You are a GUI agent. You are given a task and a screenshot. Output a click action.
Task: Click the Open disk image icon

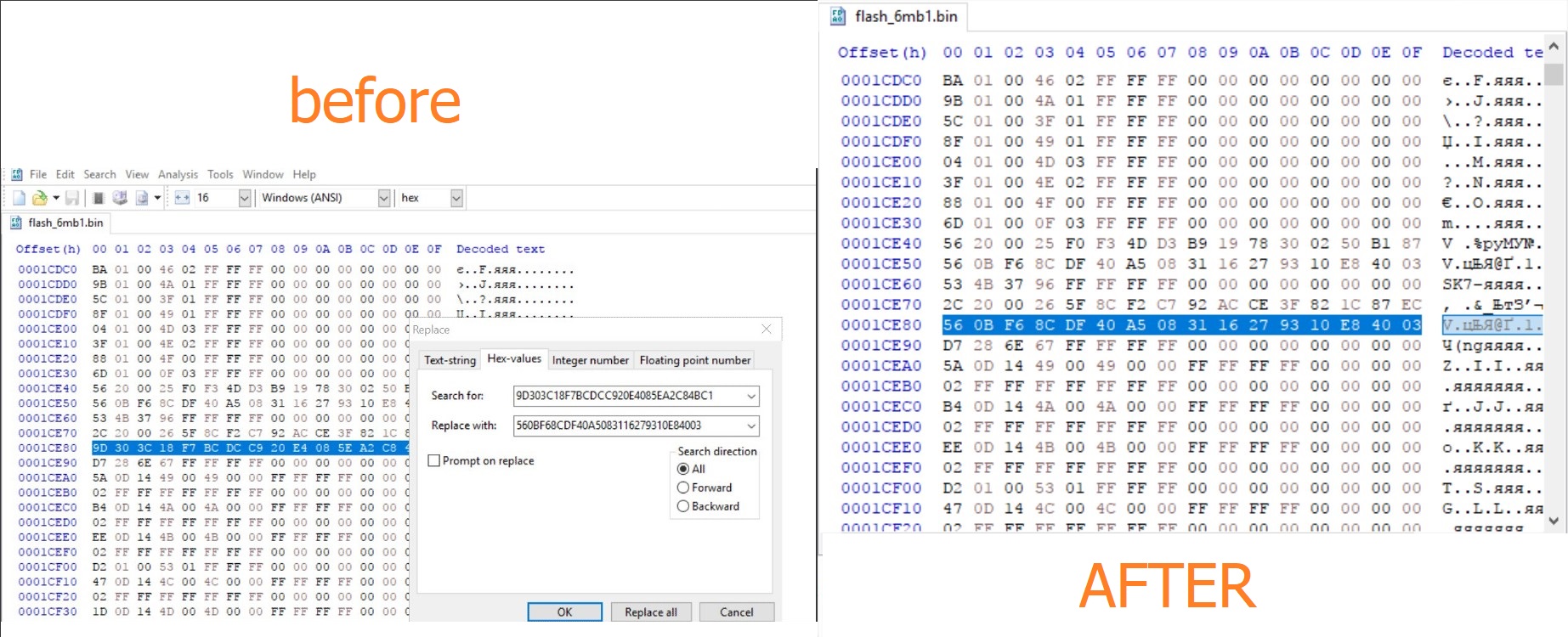click(x=142, y=198)
